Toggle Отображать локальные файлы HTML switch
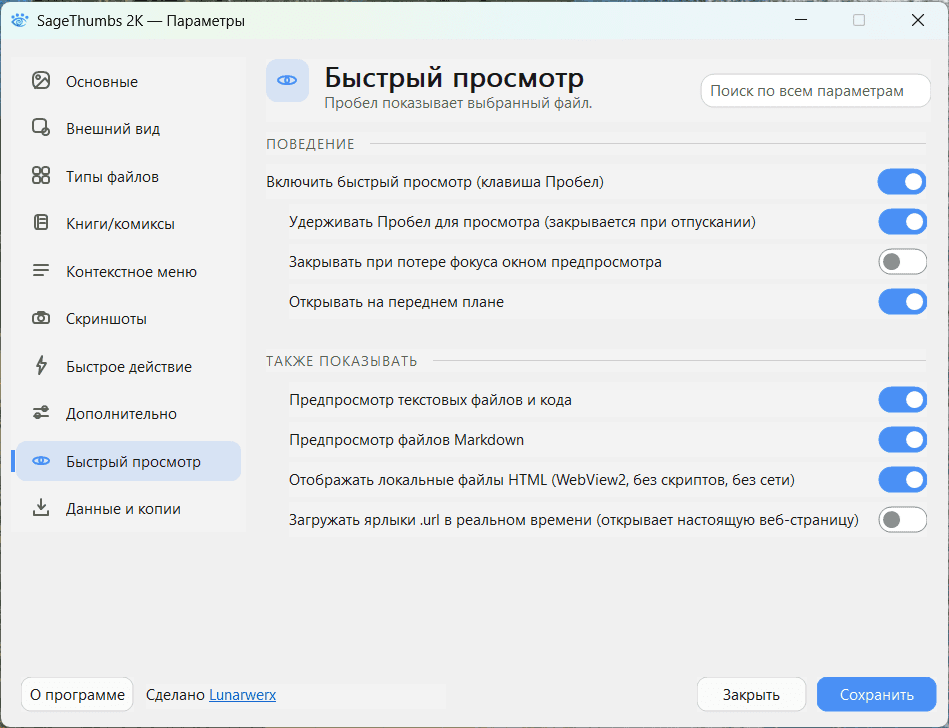The width and height of the screenshot is (949, 728). click(902, 479)
